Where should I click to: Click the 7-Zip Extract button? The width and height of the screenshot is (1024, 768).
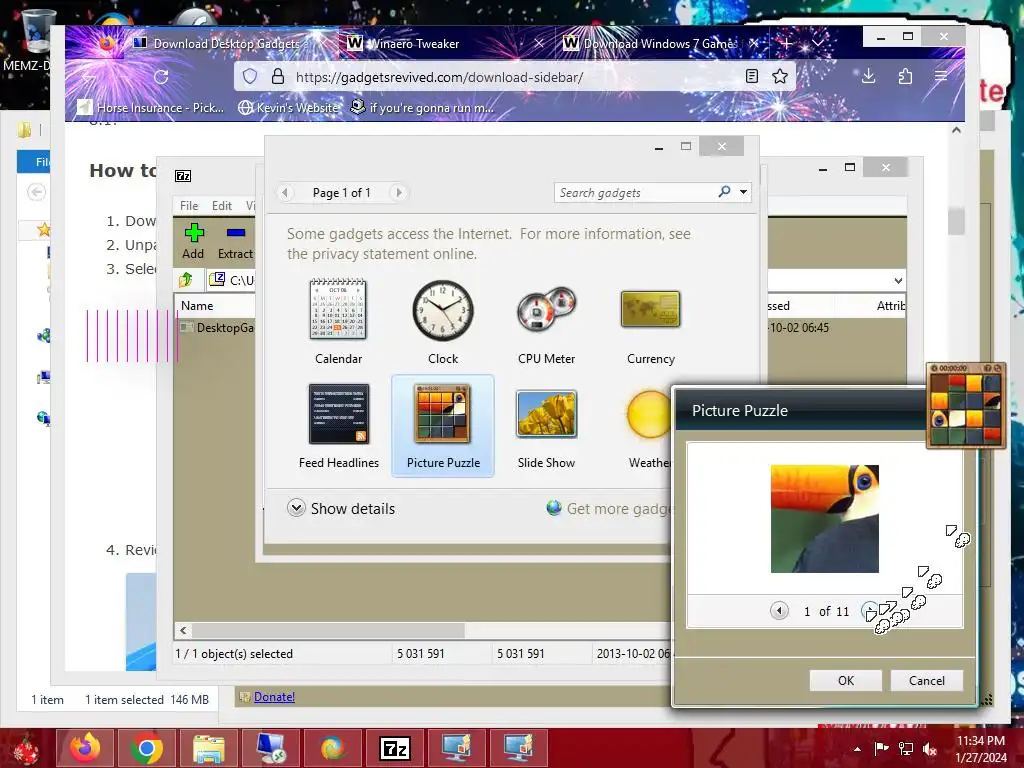(235, 241)
